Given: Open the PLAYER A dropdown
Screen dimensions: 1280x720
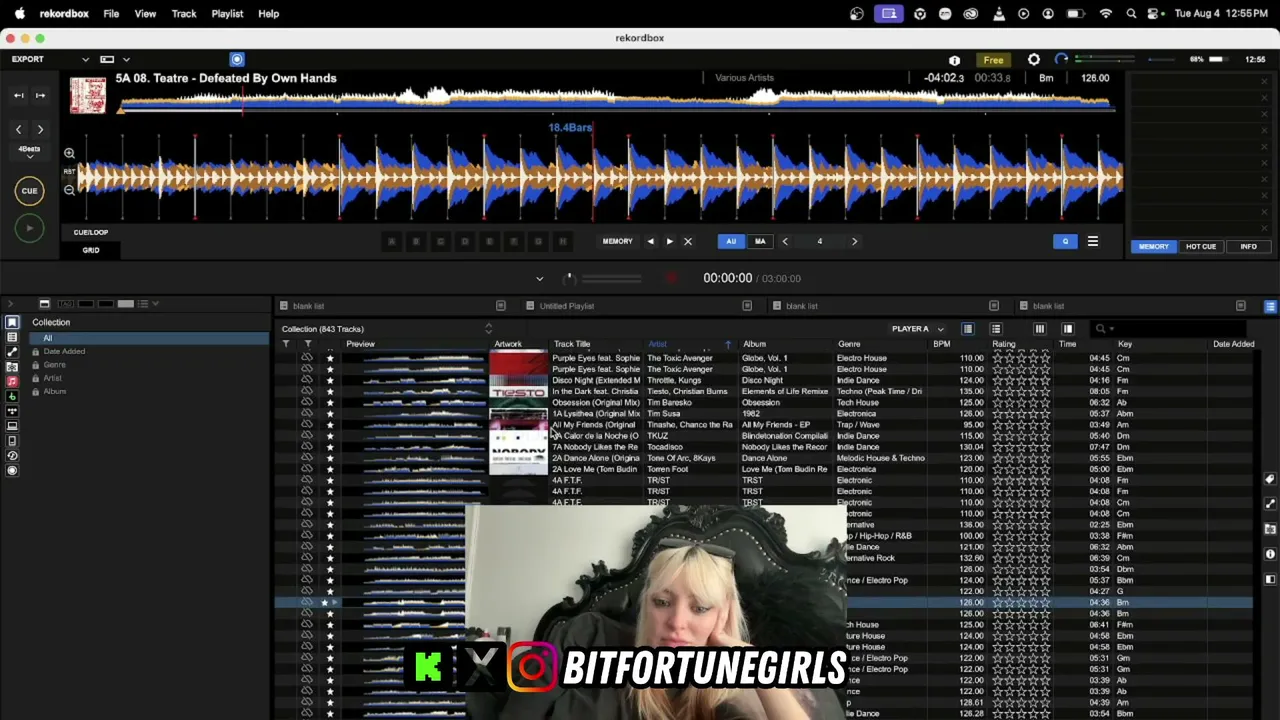Looking at the screenshot, I should 918,329.
